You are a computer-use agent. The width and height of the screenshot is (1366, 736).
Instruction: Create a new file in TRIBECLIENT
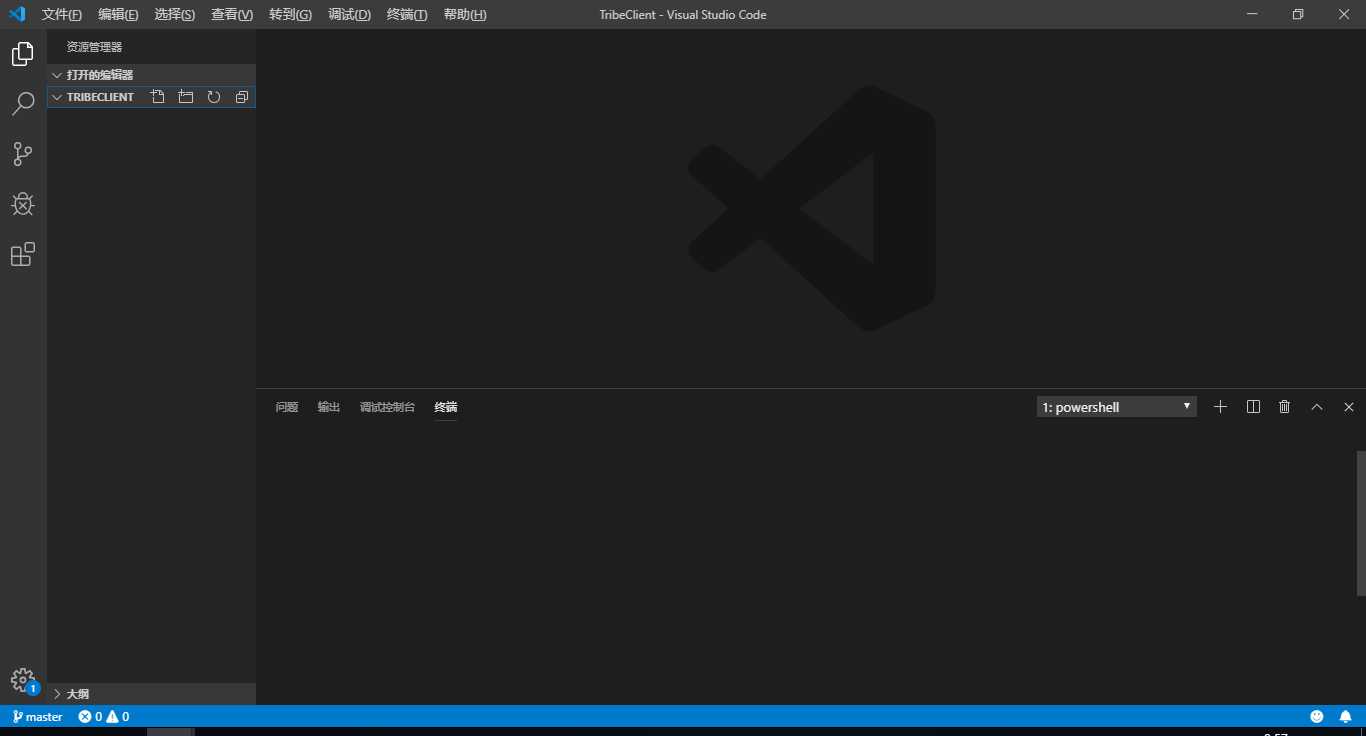[x=157, y=97]
